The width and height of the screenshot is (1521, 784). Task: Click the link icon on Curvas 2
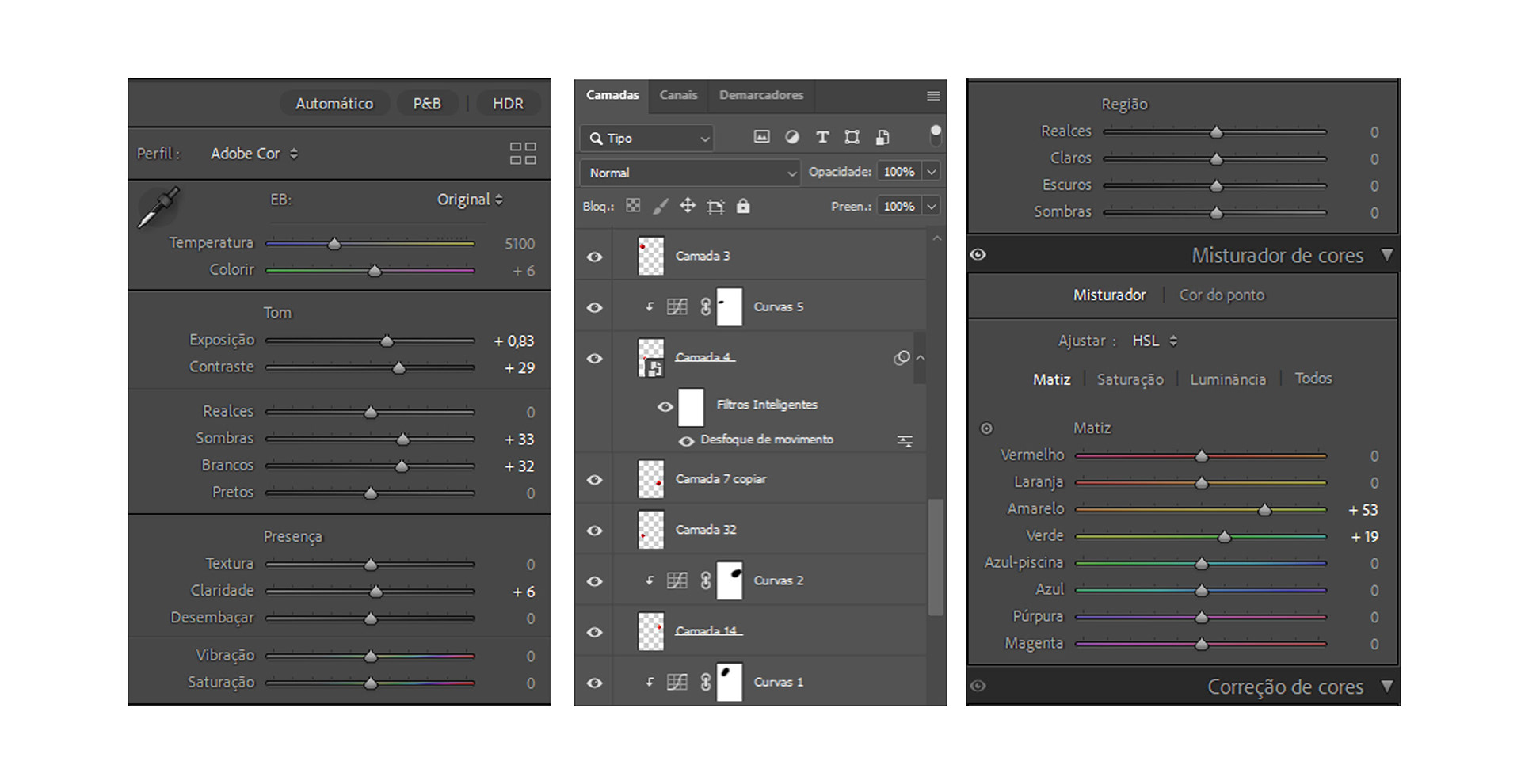705,580
